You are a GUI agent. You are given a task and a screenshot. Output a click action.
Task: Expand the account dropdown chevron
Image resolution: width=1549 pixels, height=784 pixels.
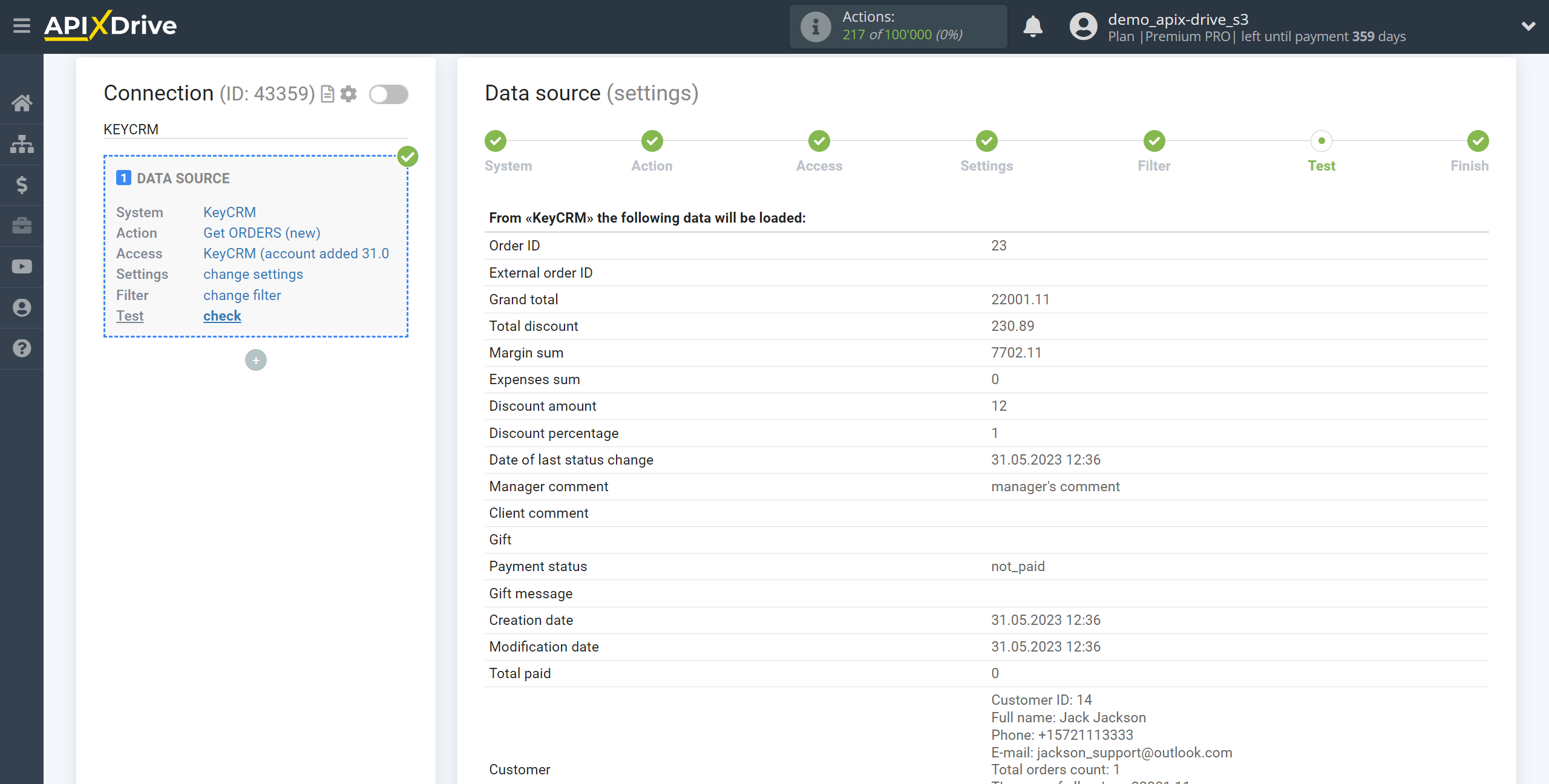tap(1528, 26)
